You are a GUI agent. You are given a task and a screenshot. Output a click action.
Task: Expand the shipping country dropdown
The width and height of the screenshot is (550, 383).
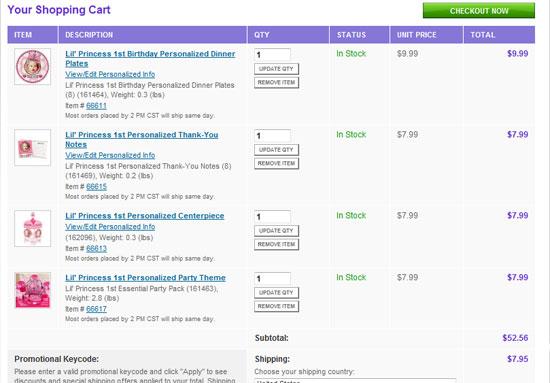[354, 381]
